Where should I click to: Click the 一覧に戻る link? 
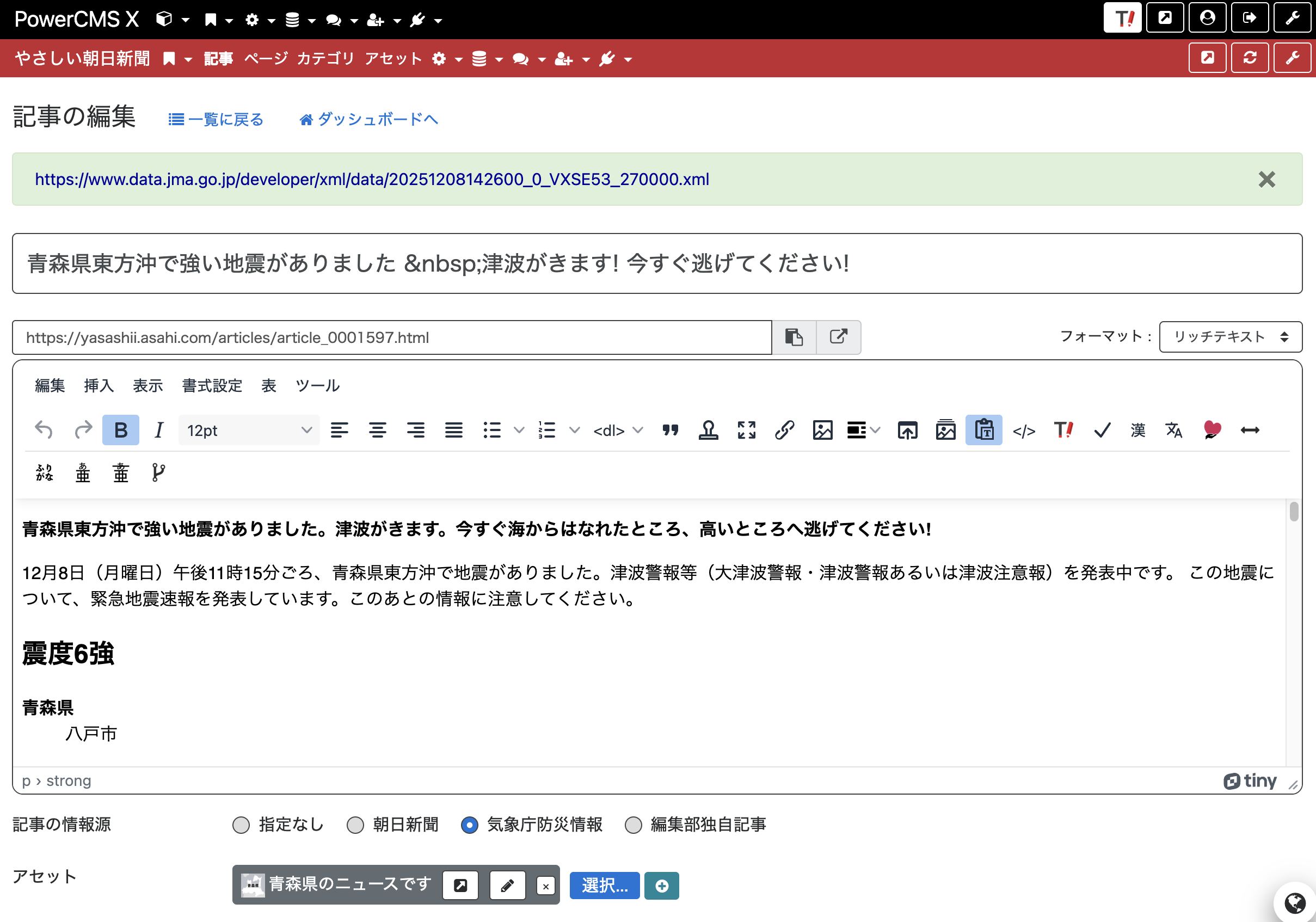point(216,119)
